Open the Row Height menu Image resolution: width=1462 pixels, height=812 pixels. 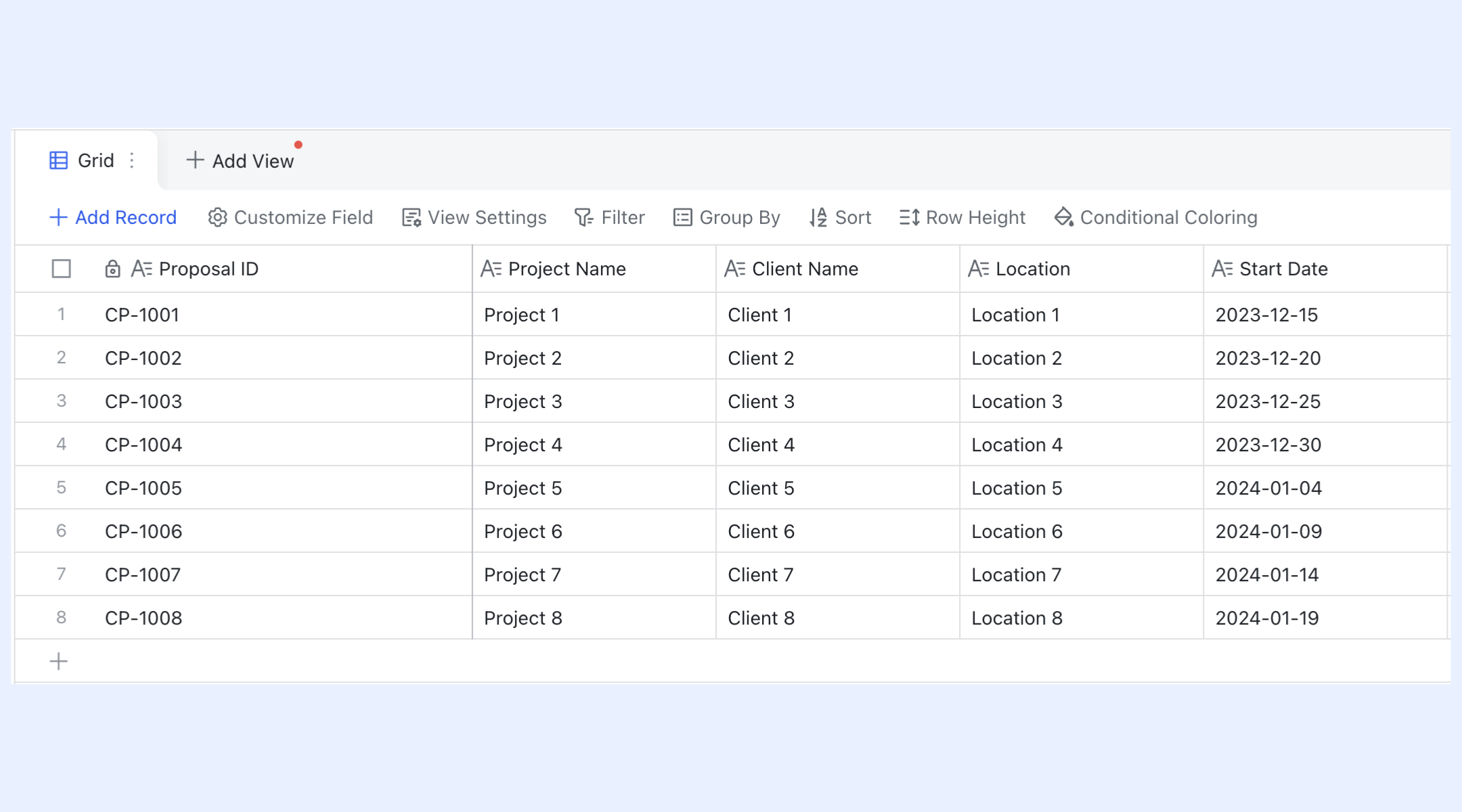tap(962, 217)
